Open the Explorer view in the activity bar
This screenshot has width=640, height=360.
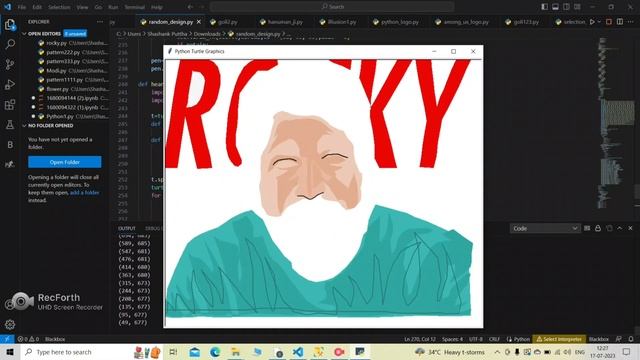point(10,24)
